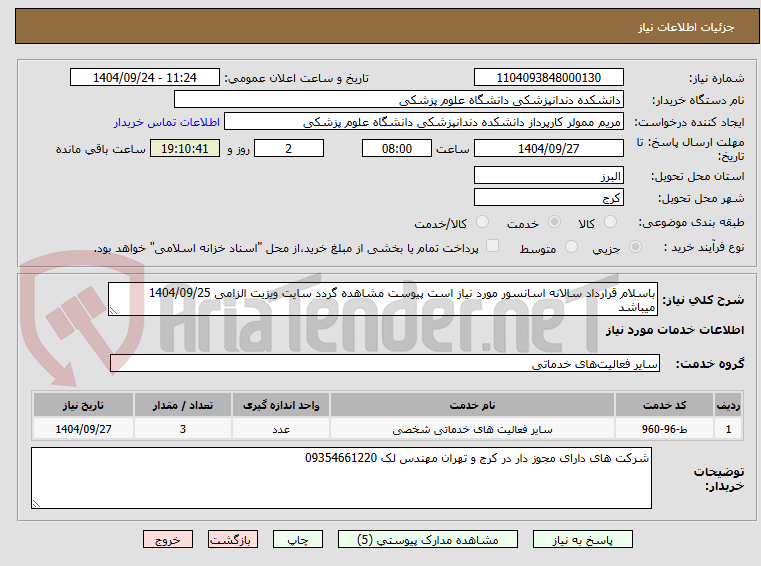Screen dimensions: 761x566
Task: Open اطلاعات تماس خریدار link
Action: tap(166, 122)
